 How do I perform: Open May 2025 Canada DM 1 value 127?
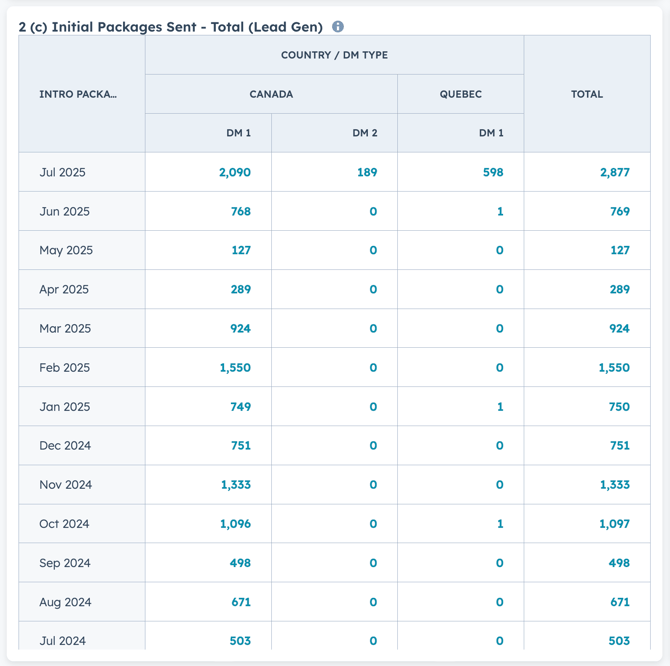coord(241,250)
